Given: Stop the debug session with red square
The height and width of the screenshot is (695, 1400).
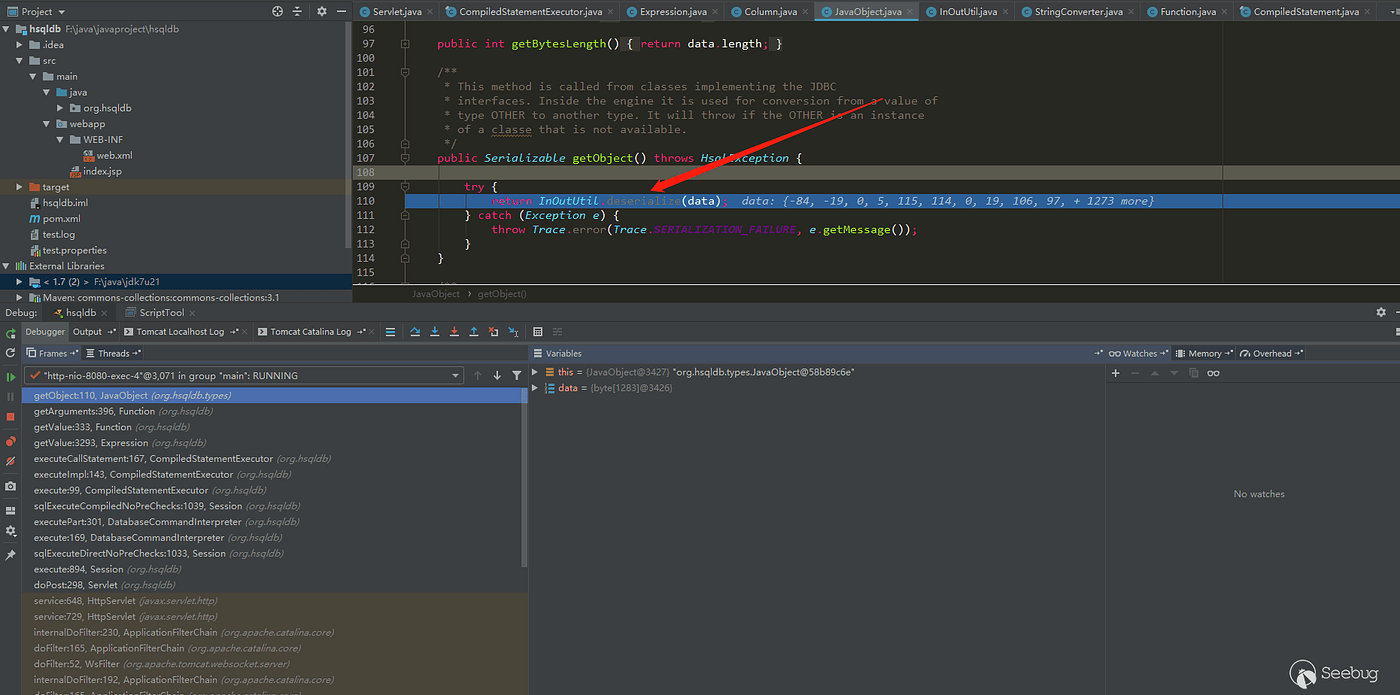Looking at the screenshot, I should [11, 417].
